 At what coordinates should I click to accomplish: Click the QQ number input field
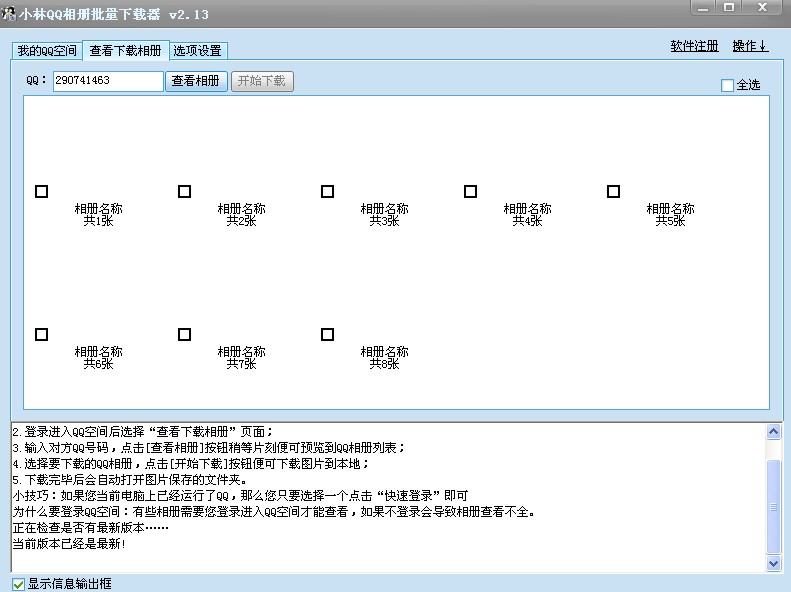(108, 81)
